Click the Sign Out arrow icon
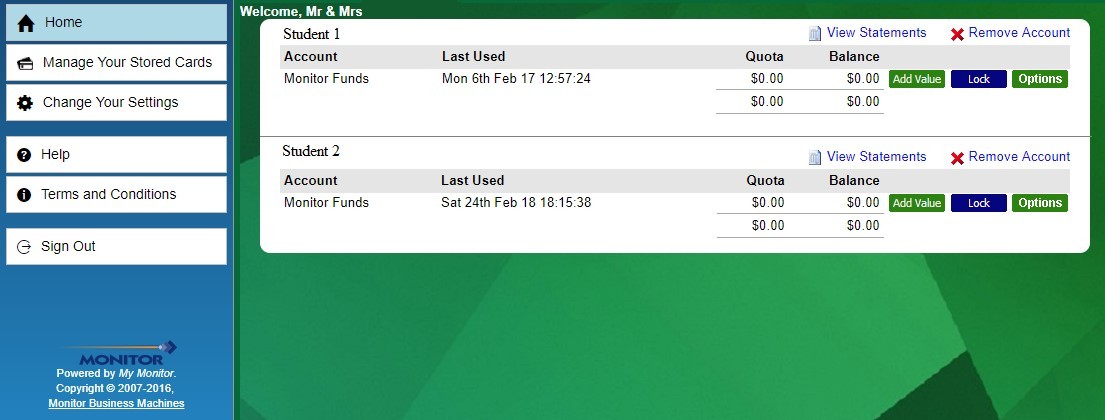1105x420 pixels. click(x=25, y=247)
